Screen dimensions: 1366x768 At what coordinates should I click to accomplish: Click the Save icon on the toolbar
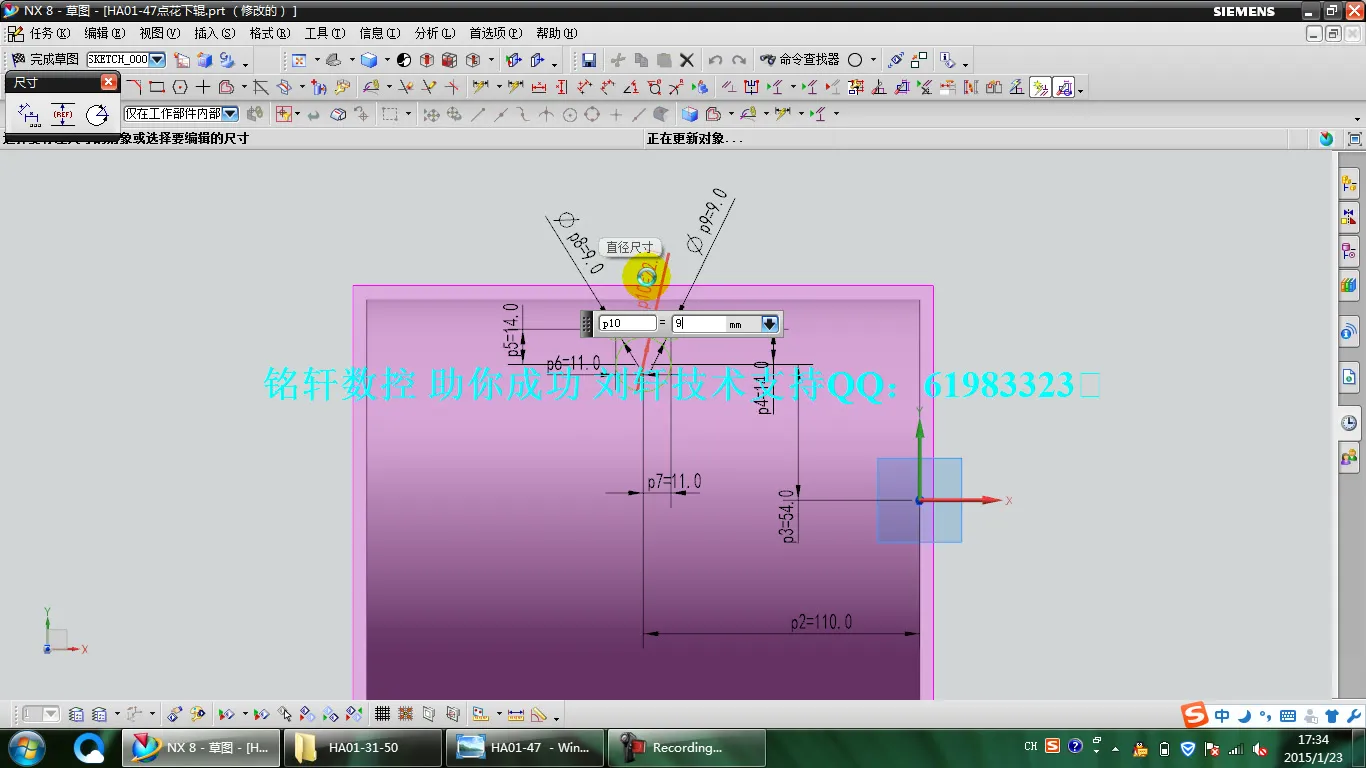[x=589, y=60]
